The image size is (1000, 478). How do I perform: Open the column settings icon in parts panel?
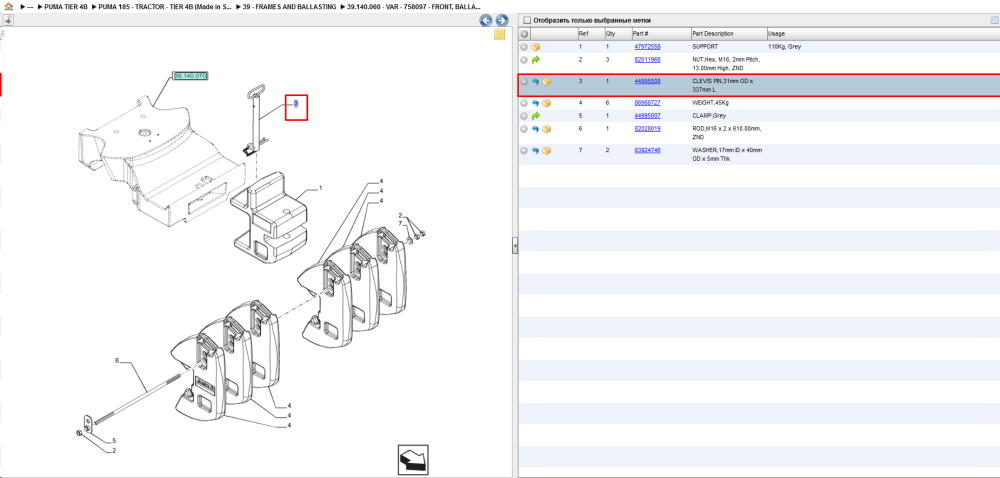(994, 20)
